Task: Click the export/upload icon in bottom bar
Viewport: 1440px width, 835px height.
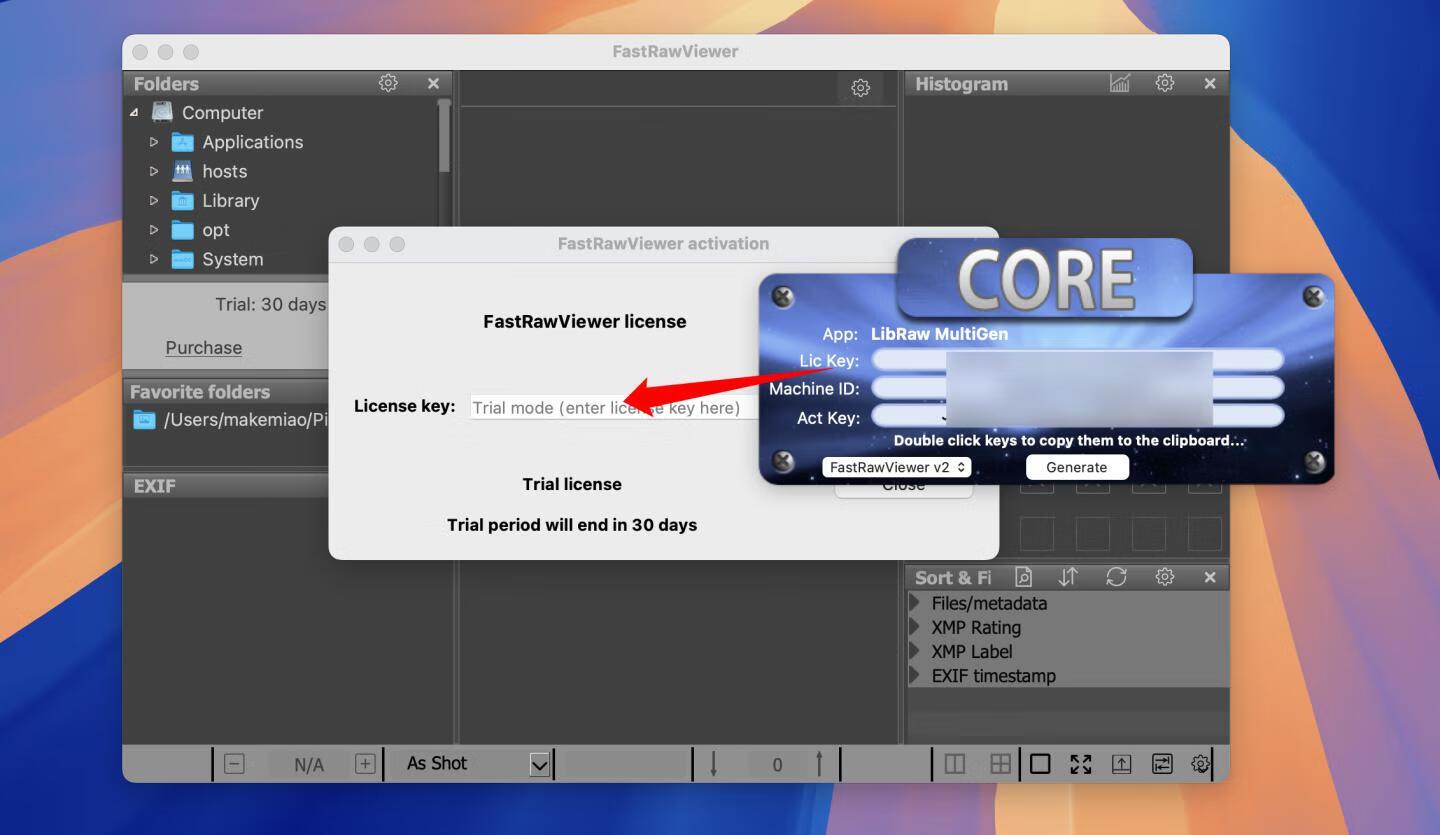Action: (x=1122, y=764)
